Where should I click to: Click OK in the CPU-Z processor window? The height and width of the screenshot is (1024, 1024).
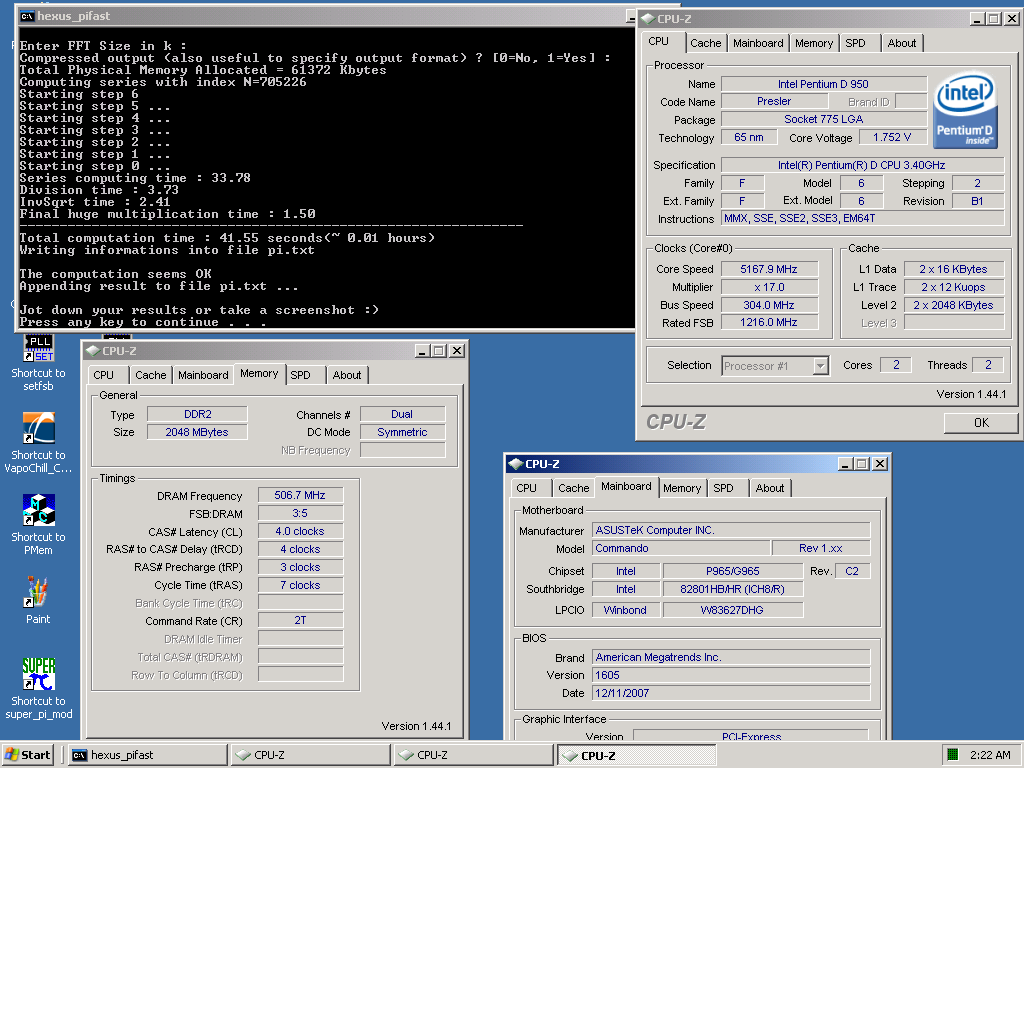(x=981, y=423)
